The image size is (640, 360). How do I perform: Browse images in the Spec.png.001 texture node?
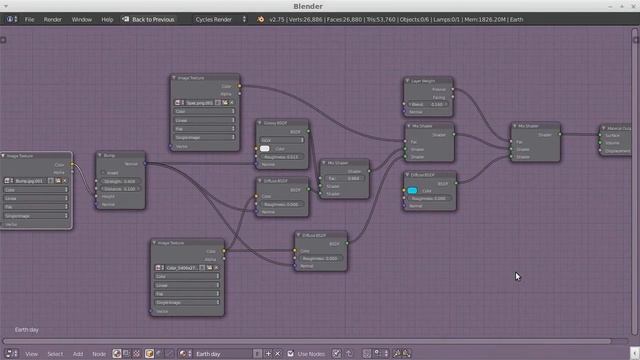pyautogui.click(x=179, y=102)
